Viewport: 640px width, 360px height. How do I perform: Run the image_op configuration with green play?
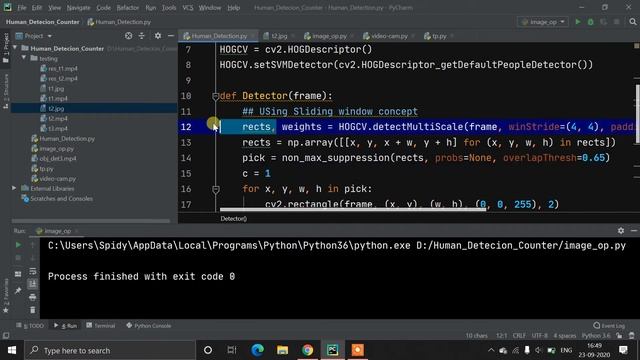[x=578, y=22]
